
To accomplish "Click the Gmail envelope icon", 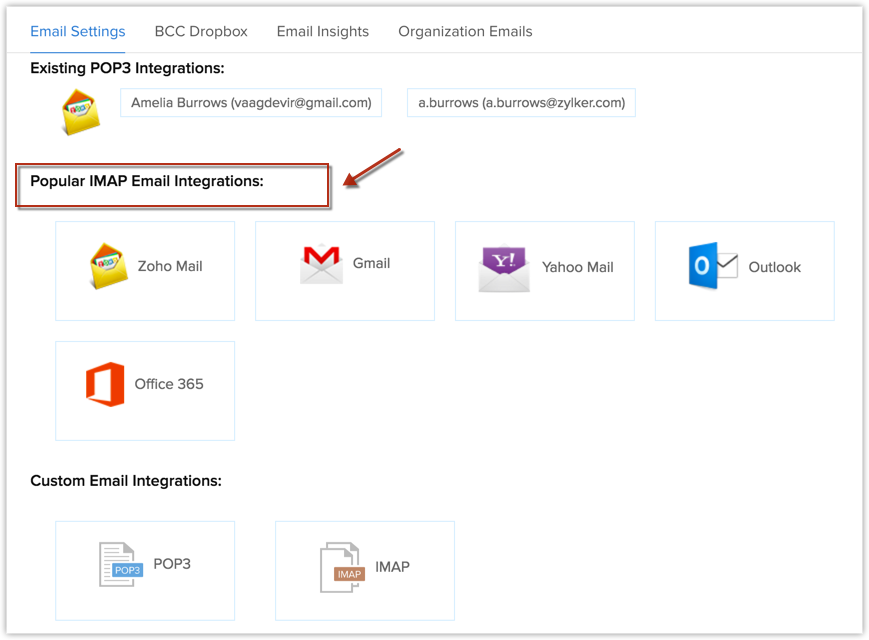I will [321, 264].
